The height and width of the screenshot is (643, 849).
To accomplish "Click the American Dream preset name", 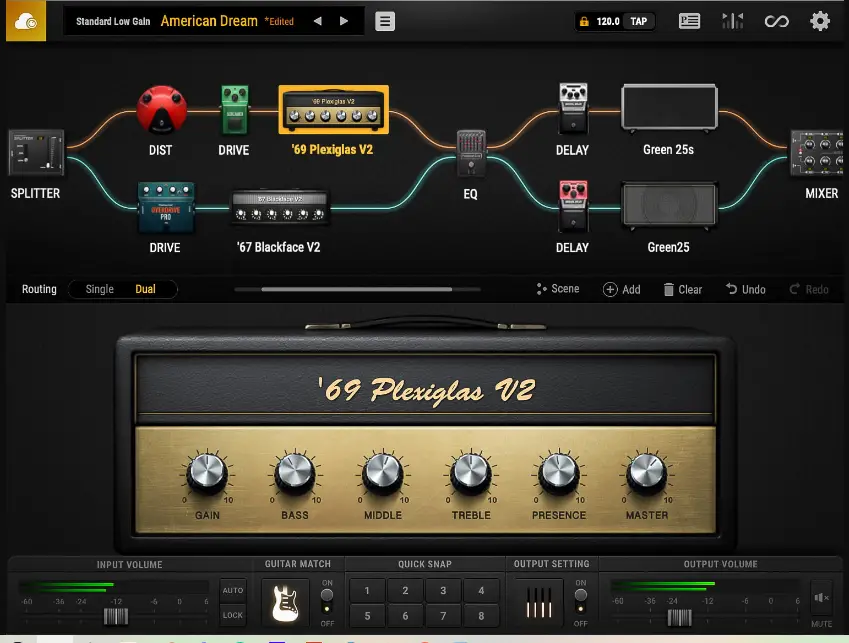I will [209, 21].
